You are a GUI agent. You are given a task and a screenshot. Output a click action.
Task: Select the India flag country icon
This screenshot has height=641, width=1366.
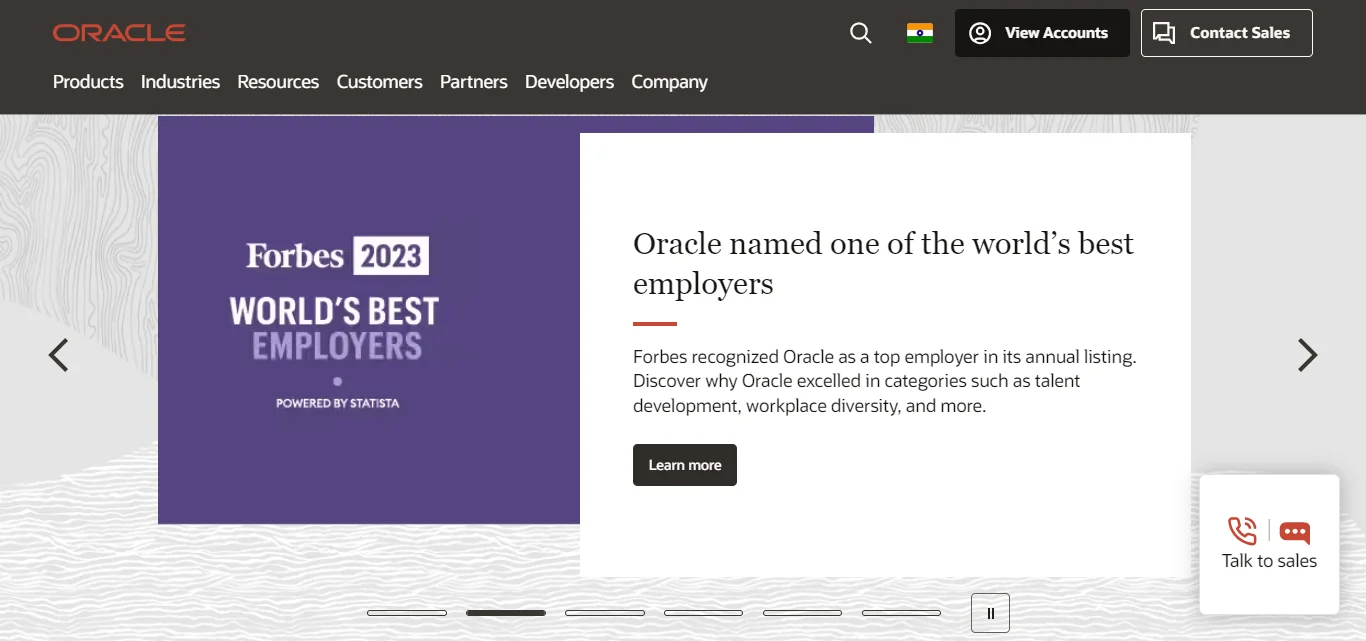click(920, 33)
